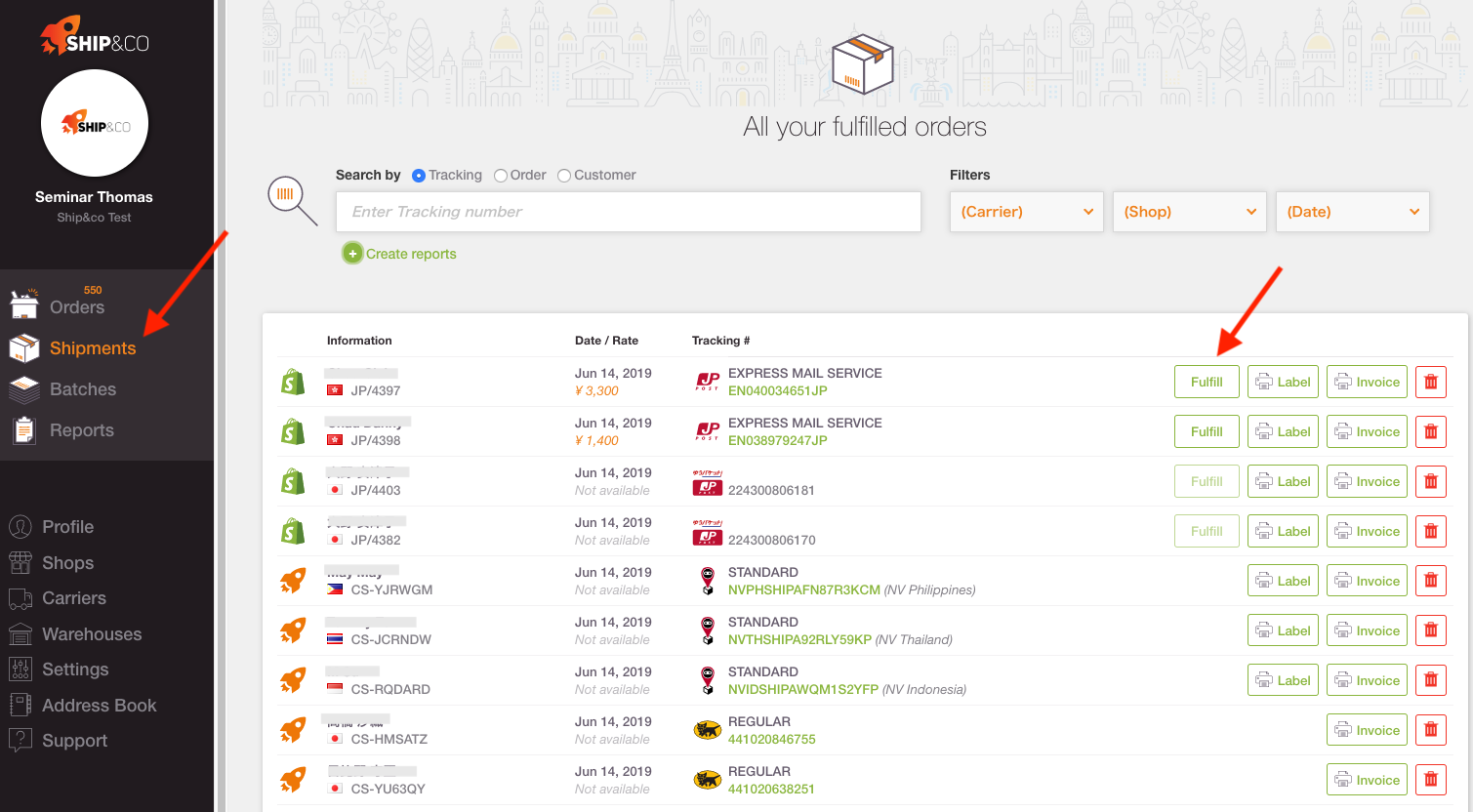Viewport: 1473px width, 812px height.
Task: Open the Address Book
Action: (x=99, y=706)
